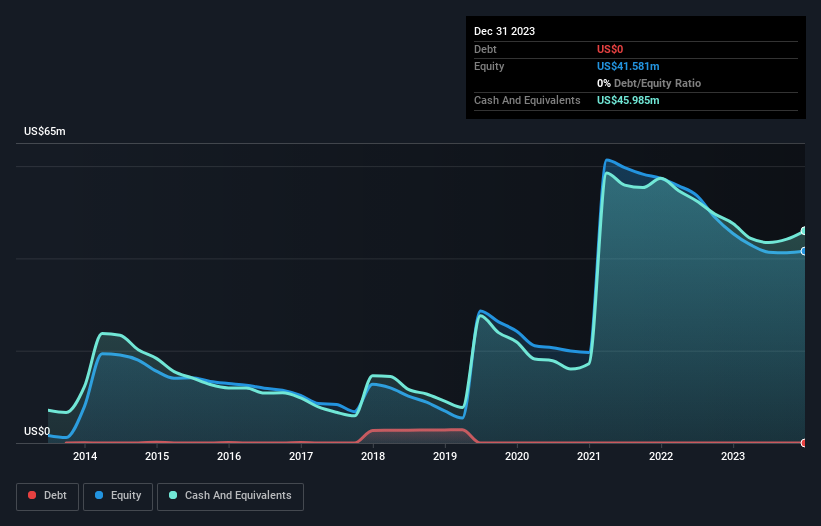Click the 2018 x-axis label
This screenshot has width=821, height=526.
pos(373,456)
